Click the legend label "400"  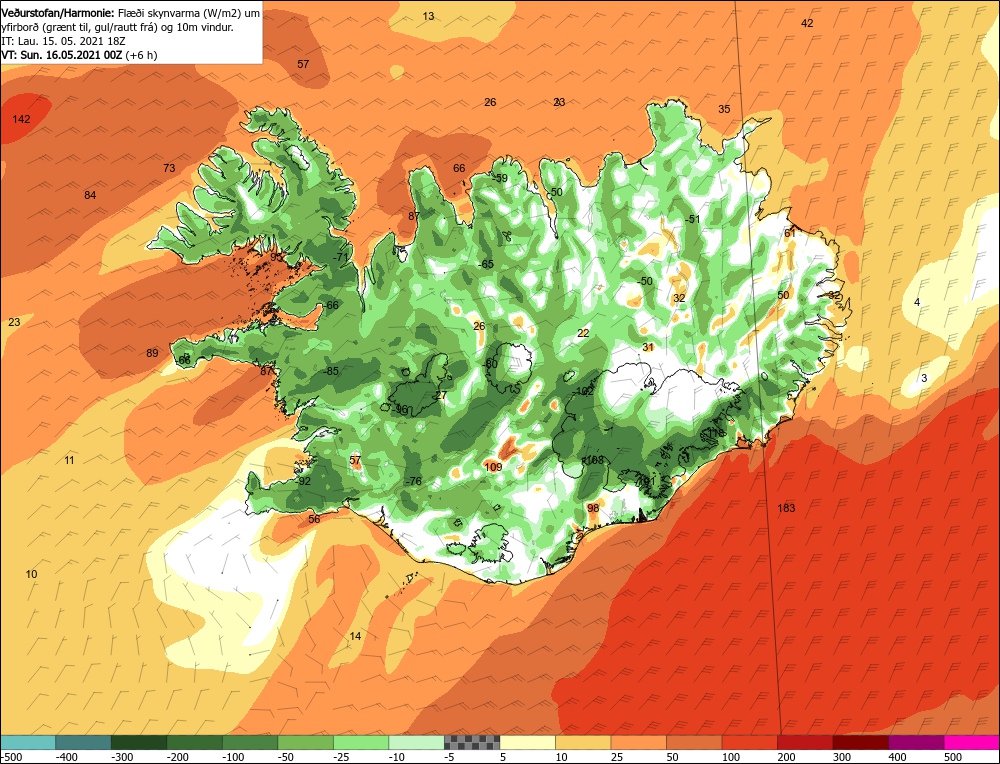point(897,757)
